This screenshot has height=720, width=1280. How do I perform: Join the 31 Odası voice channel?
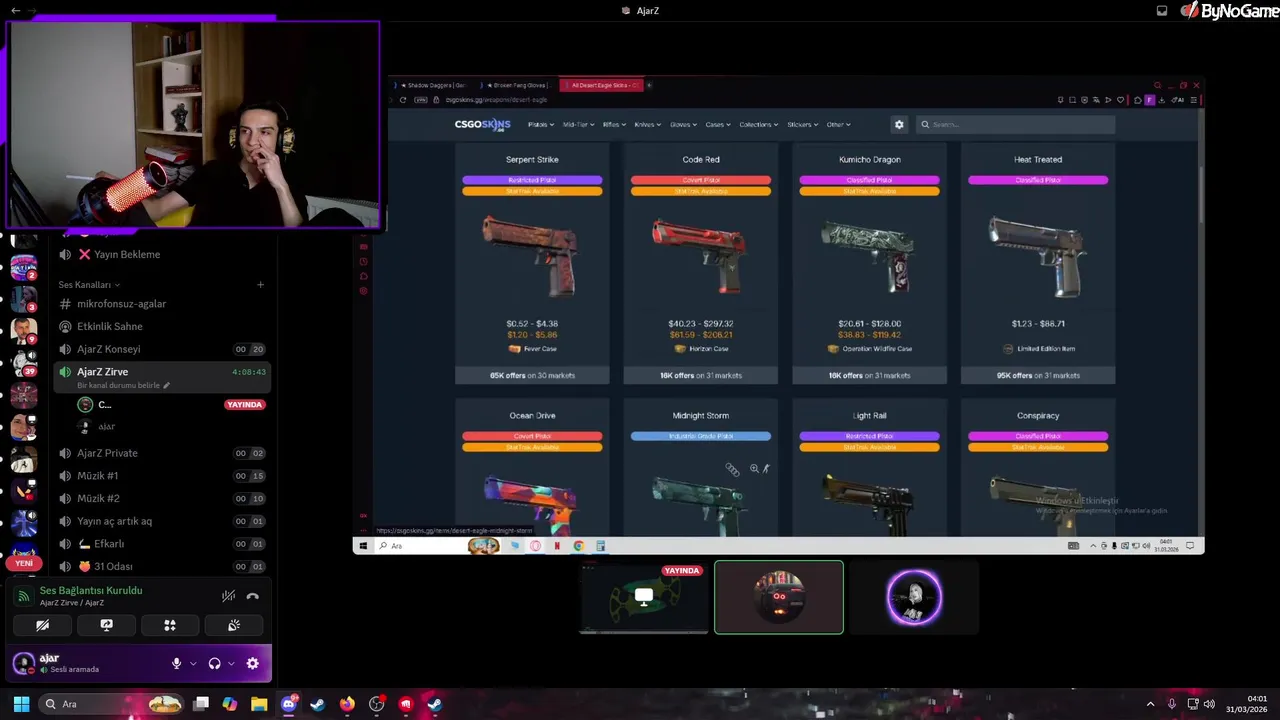(161, 566)
